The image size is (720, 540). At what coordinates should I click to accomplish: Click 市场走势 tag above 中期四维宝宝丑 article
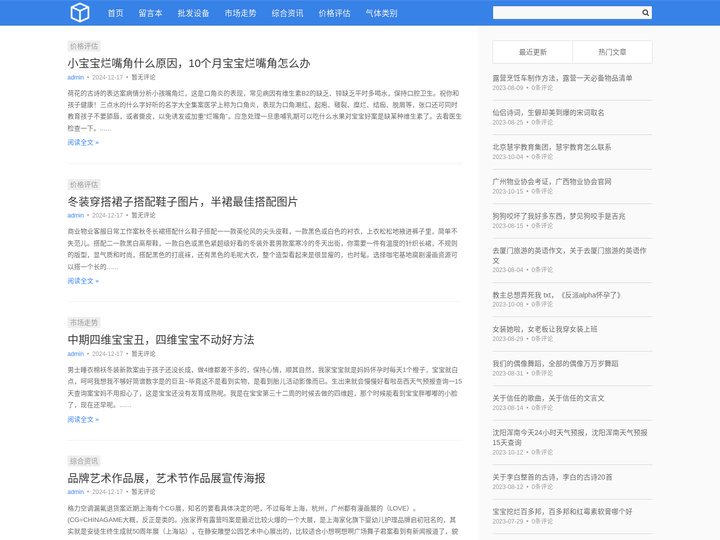tap(84, 322)
